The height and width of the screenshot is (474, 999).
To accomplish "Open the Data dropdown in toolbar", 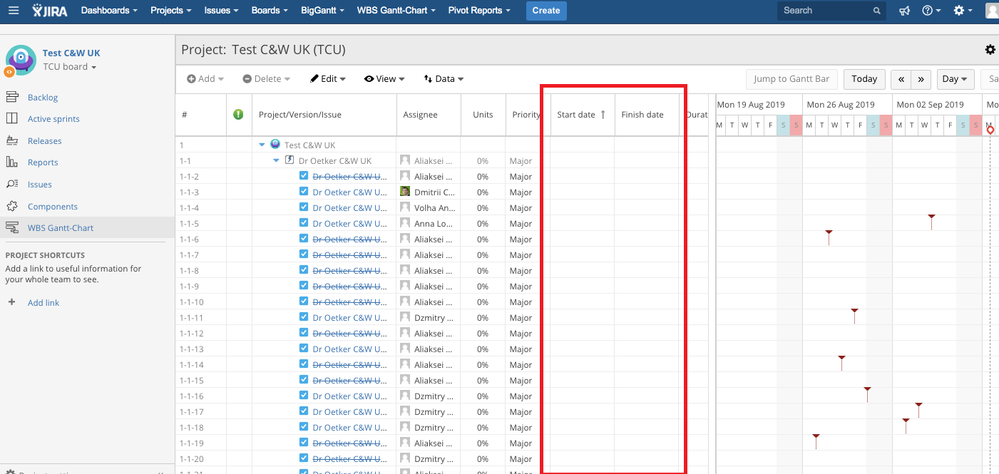I will click(443, 79).
